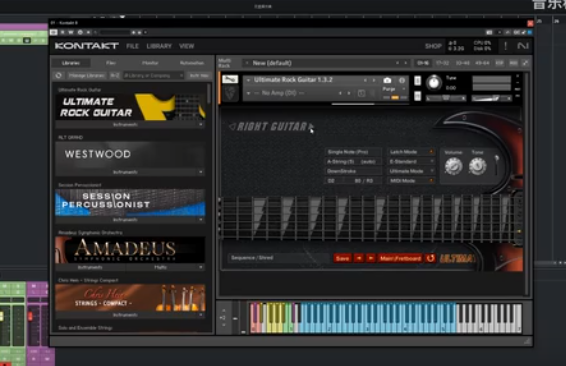Expand Amadeus library dropdown arrow
This screenshot has width=566, height=366.
point(201,267)
